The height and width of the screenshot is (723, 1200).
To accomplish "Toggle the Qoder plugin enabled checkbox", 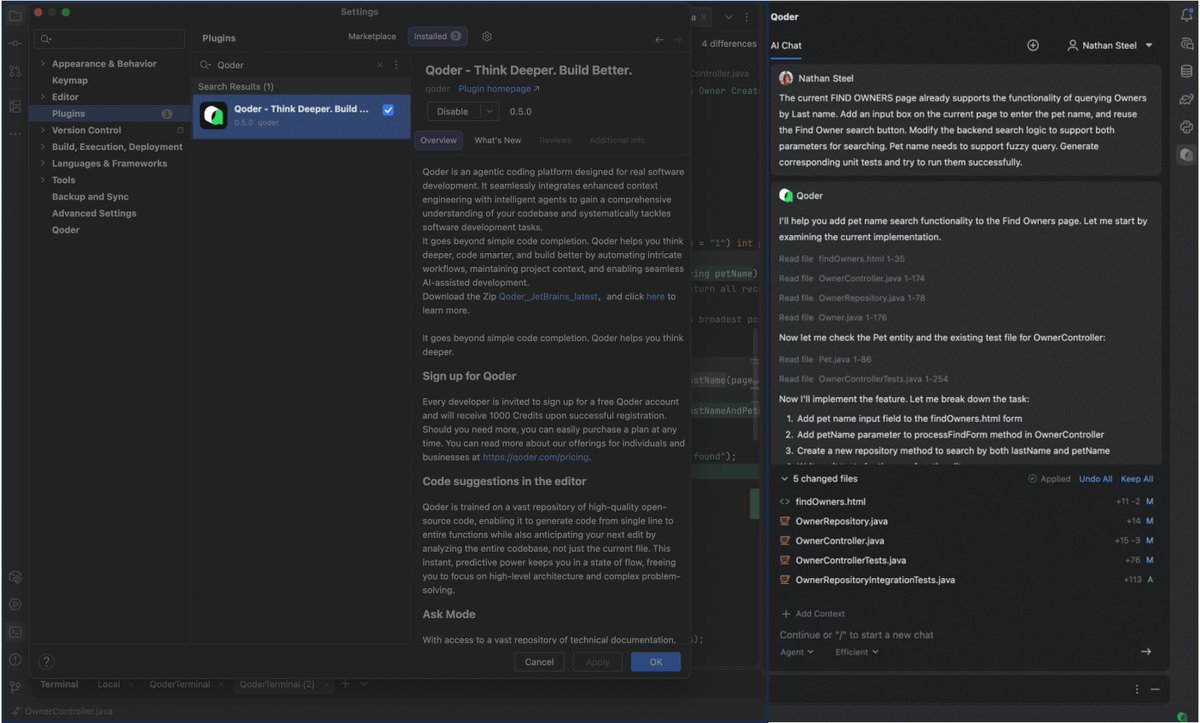I will [388, 110].
